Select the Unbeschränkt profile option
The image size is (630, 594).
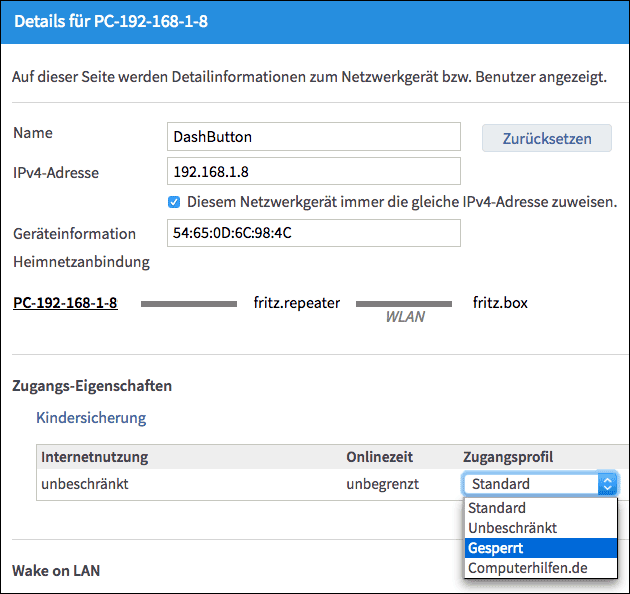point(512,528)
